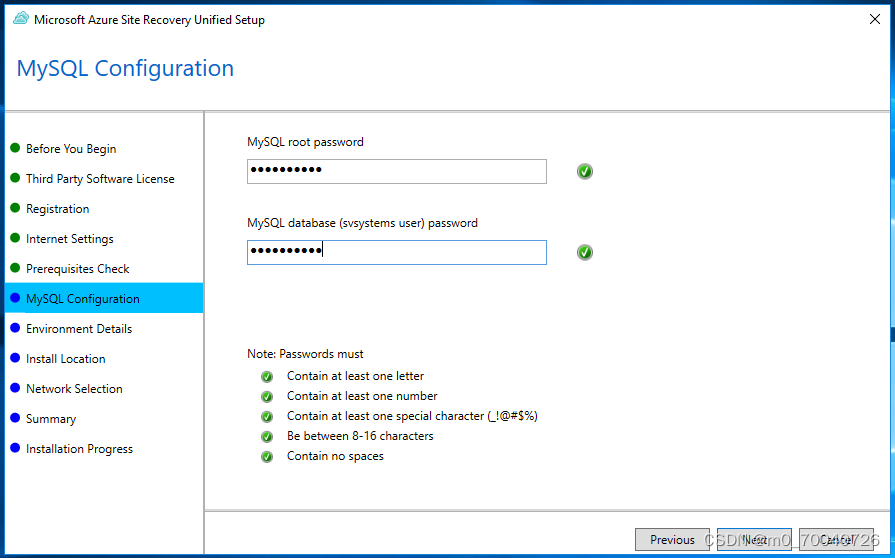
Task: Click checkmark next to special character rule
Action: (267, 417)
